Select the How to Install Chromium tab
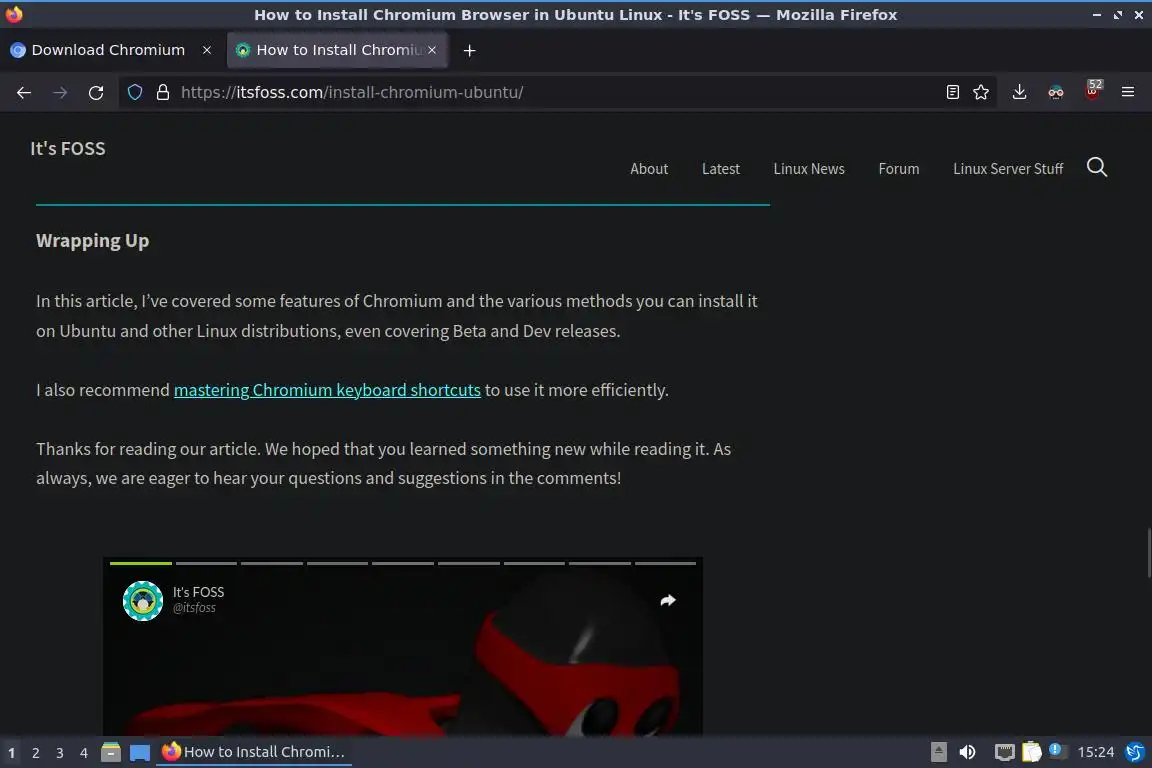The width and height of the screenshot is (1152, 768). 337,50
